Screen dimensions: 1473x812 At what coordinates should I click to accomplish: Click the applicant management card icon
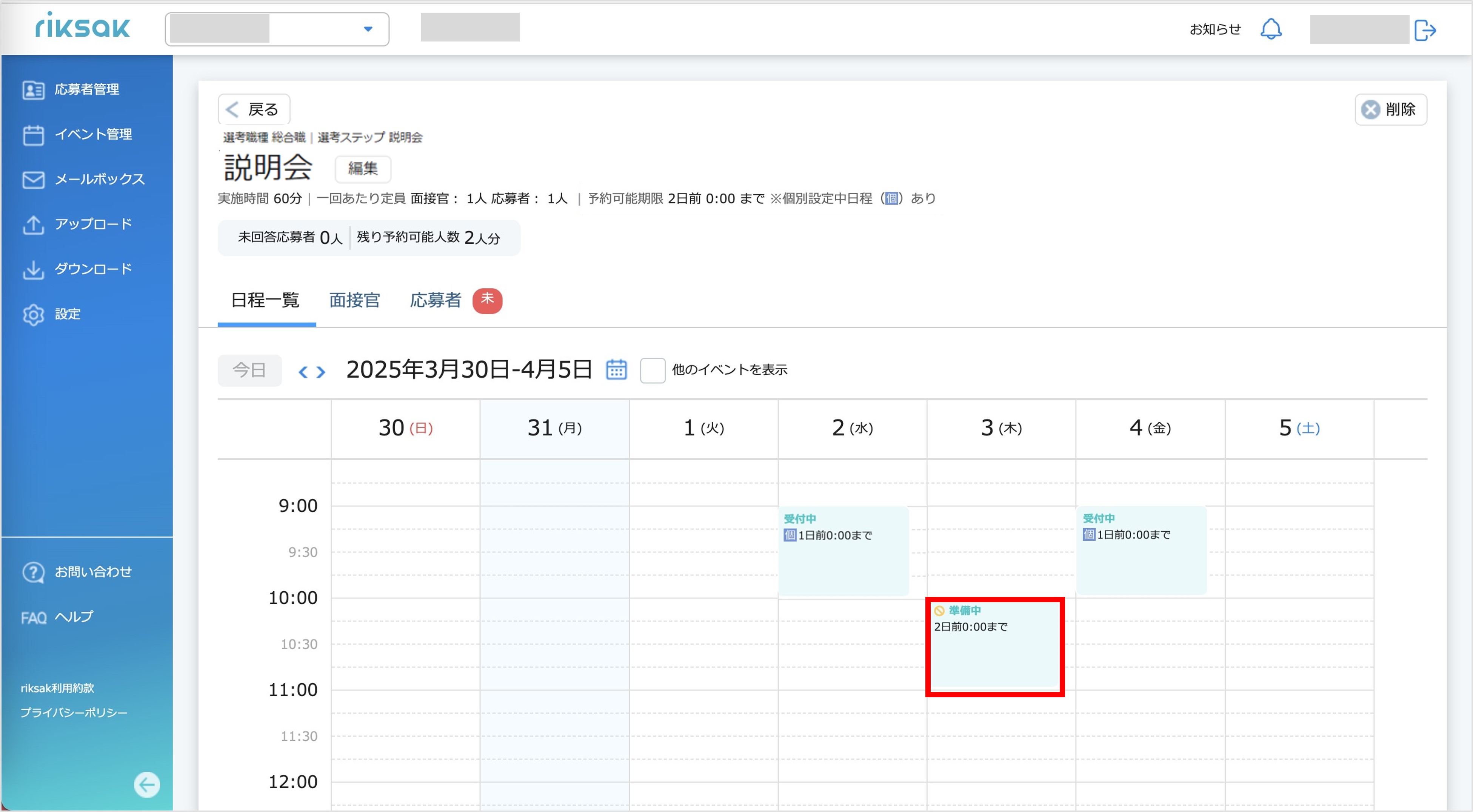[x=33, y=90]
